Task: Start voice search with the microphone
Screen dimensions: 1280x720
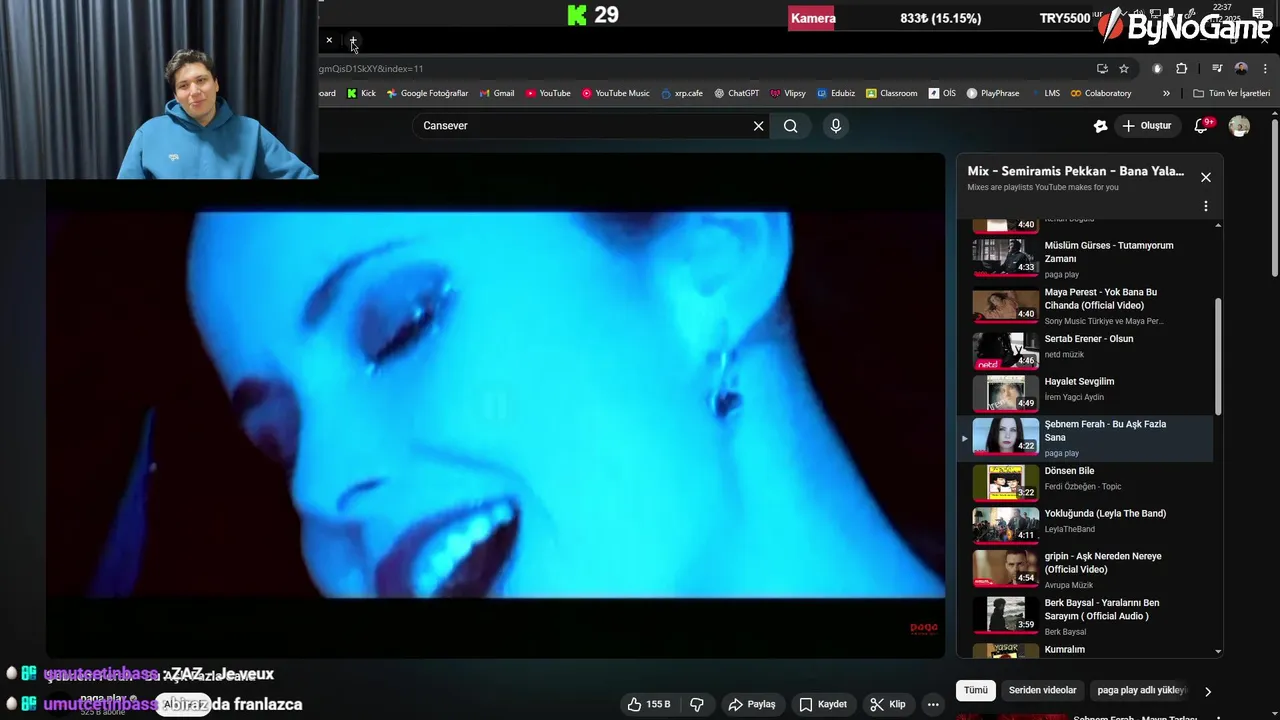Action: click(x=836, y=126)
